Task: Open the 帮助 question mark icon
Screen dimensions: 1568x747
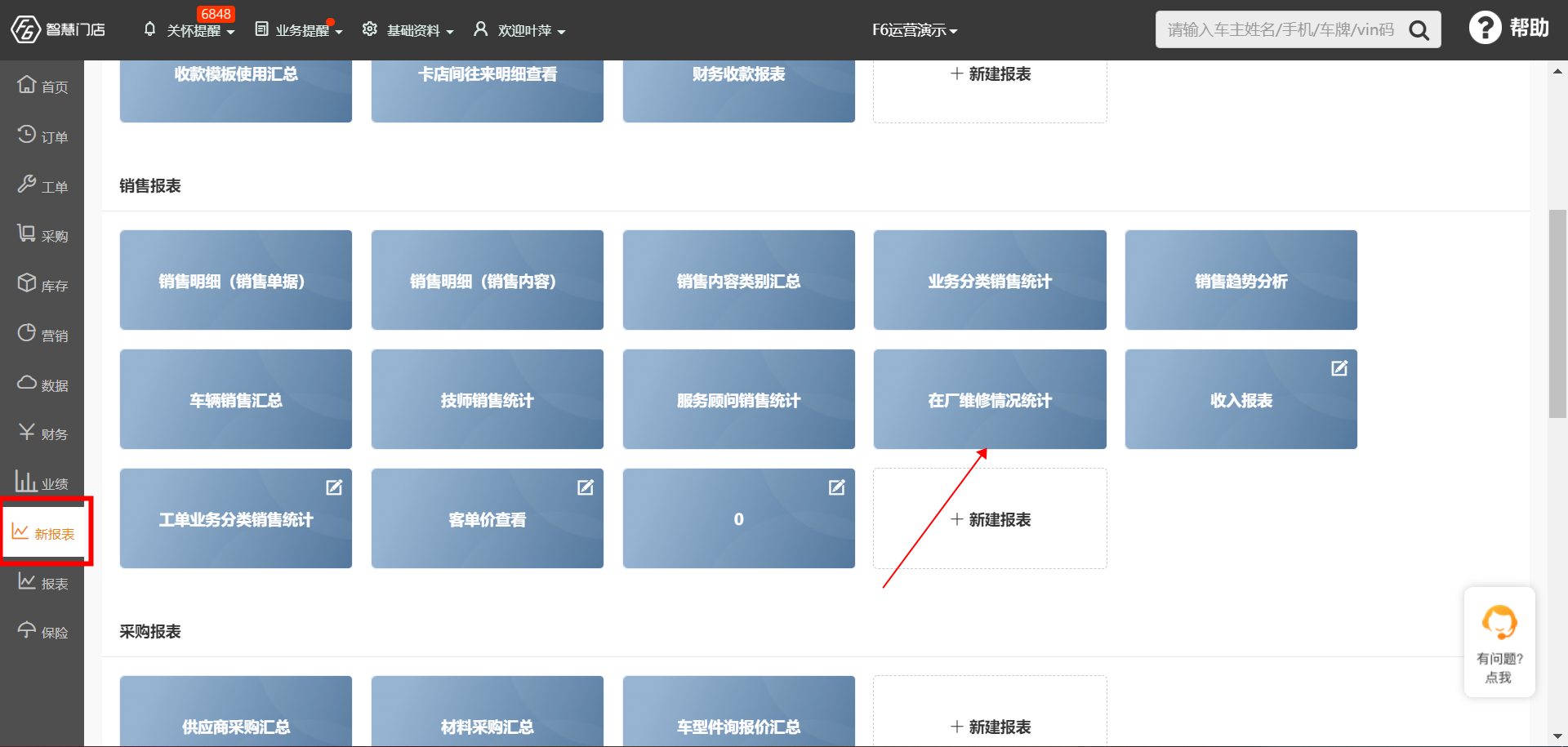Action: [1485, 28]
